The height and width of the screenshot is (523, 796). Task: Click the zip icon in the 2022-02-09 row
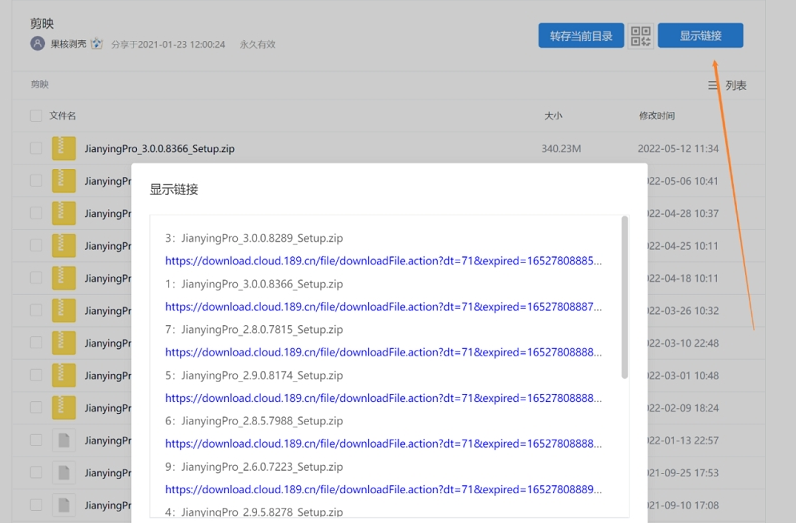pyautogui.click(x=64, y=408)
